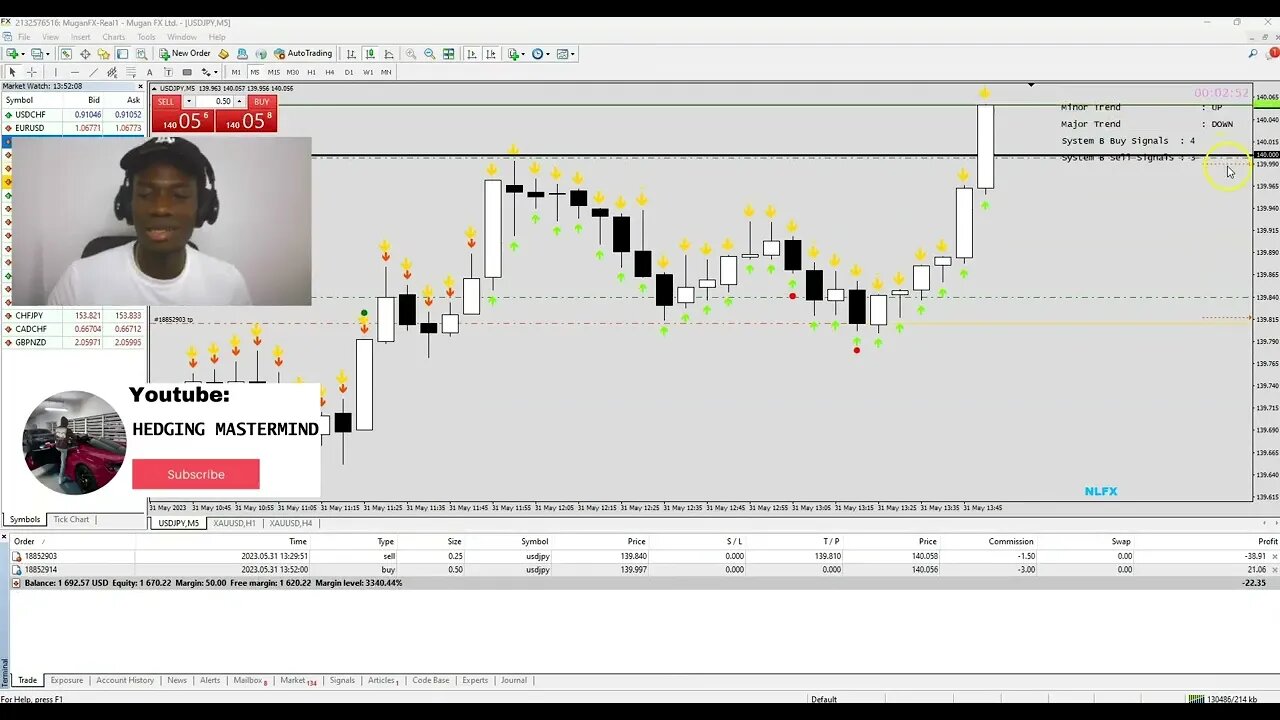Viewport: 1280px width, 720px height.
Task: Zoom in on the chart
Action: point(411,54)
